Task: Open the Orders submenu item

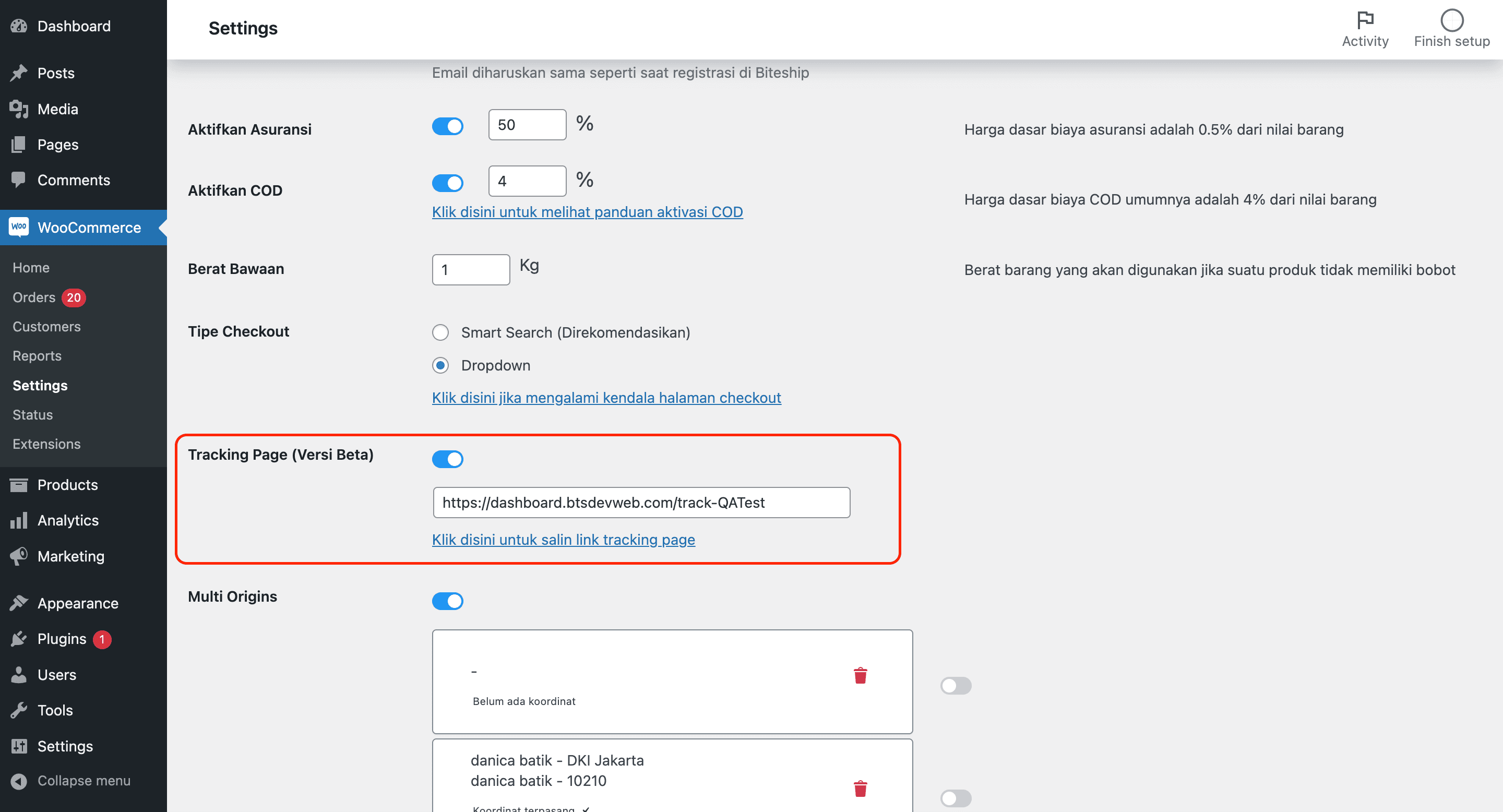Action: 34,297
